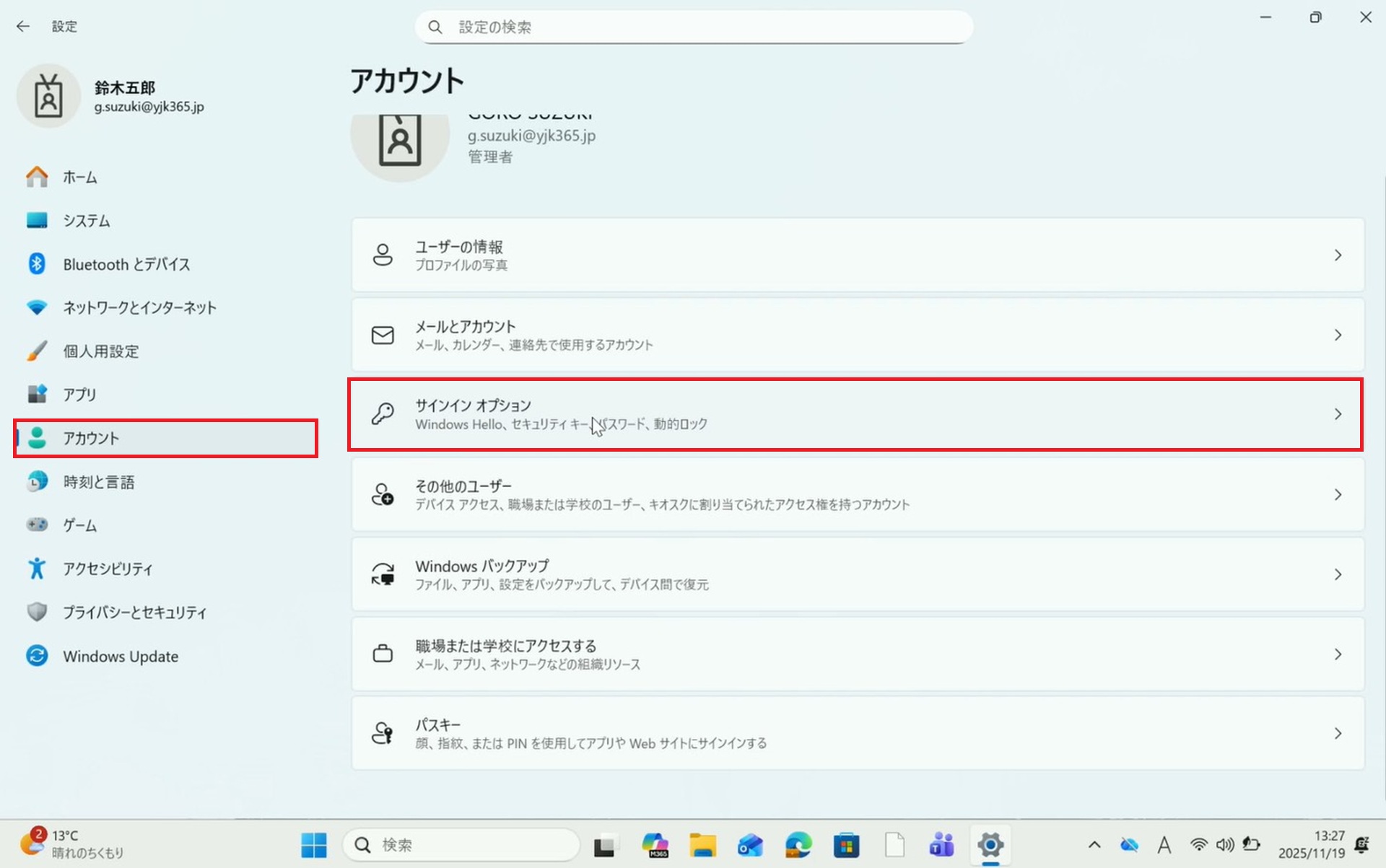Open Microsoft Edge from the taskbar

(798, 844)
